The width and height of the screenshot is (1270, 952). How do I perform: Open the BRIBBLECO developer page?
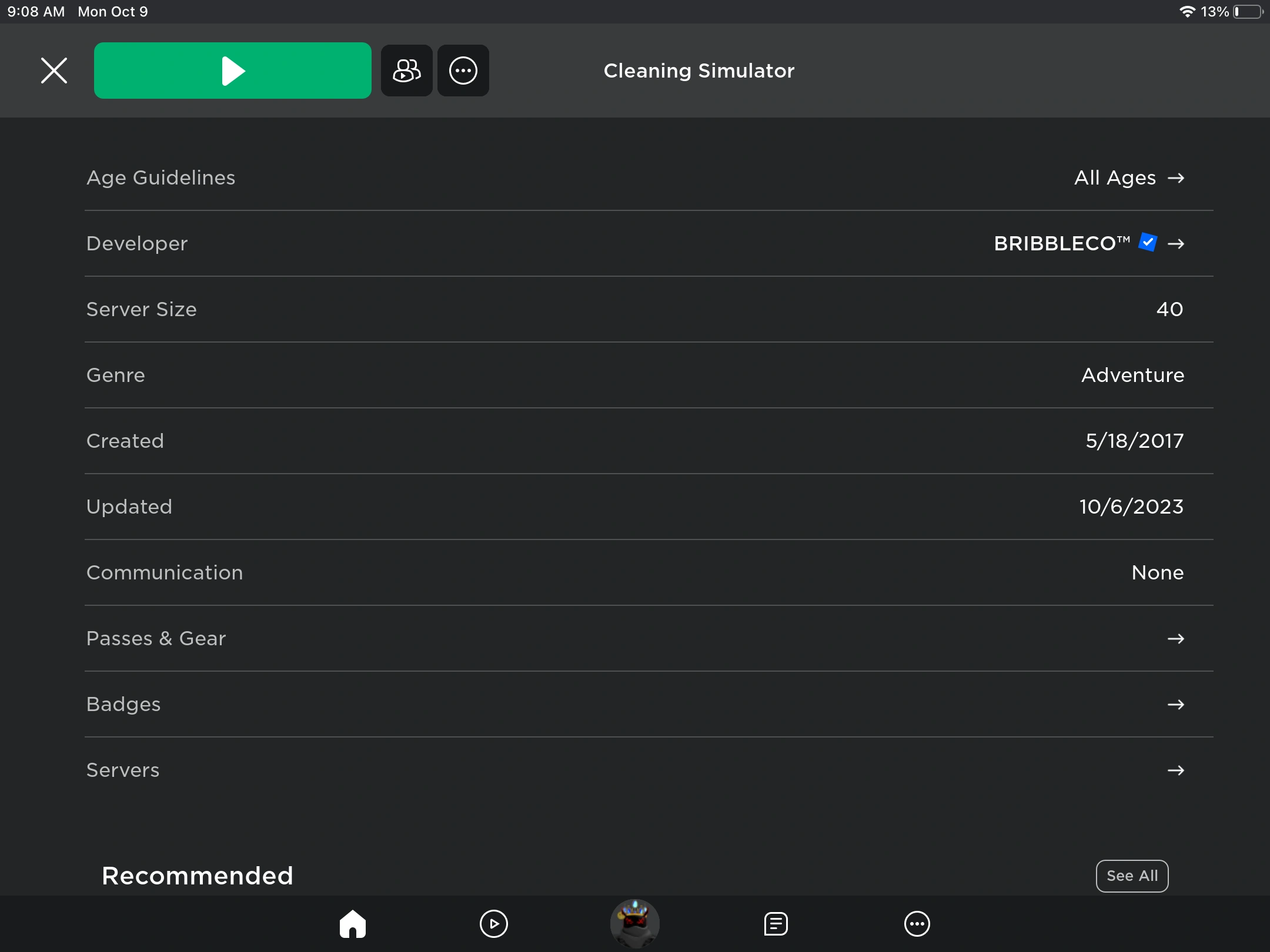[1062, 243]
